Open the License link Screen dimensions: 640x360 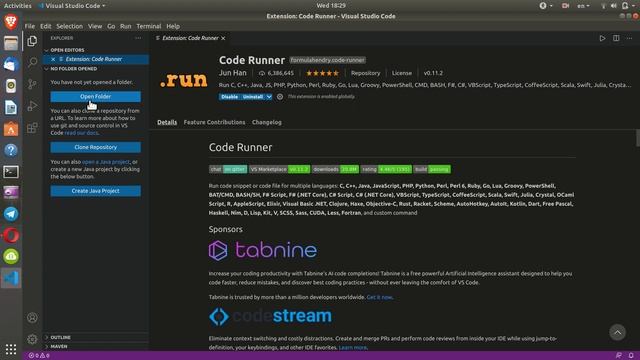[402, 73]
